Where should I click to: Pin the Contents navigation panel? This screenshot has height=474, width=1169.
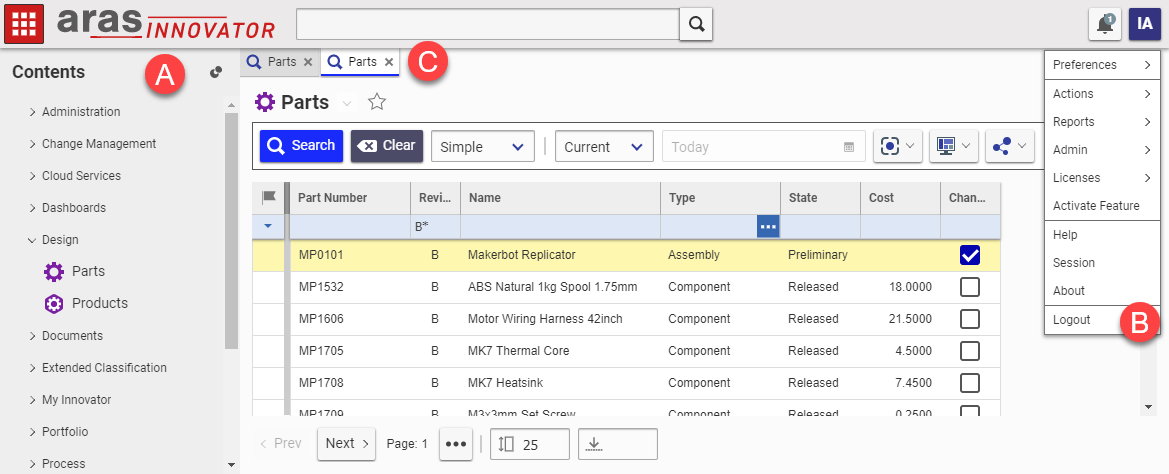click(215, 72)
